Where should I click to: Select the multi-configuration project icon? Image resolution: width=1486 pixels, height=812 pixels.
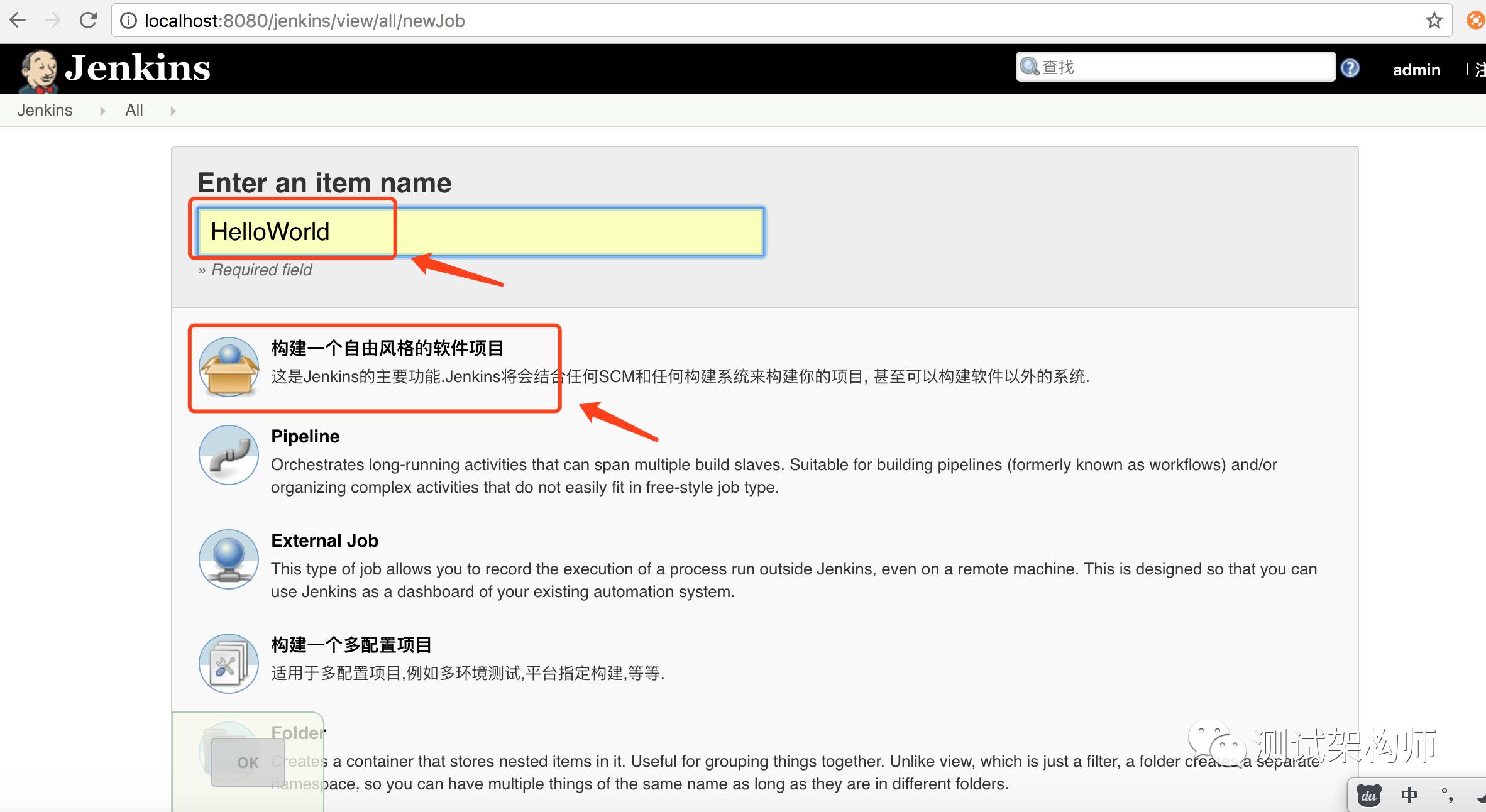tap(229, 664)
